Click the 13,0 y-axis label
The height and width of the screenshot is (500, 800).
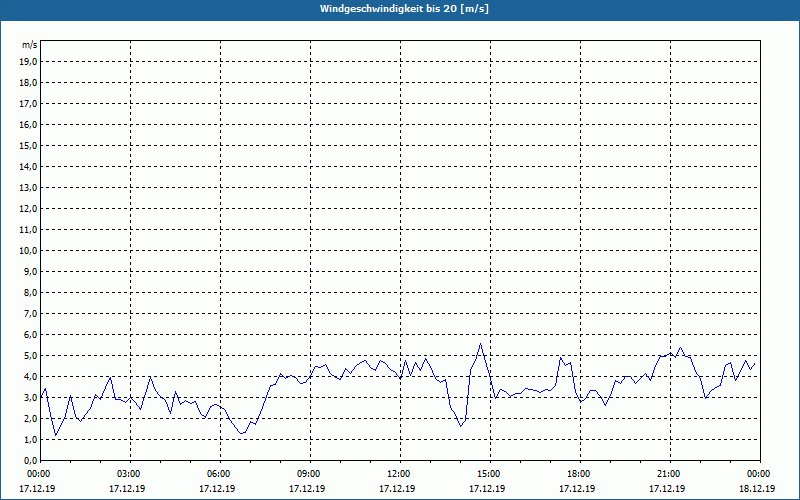point(29,188)
